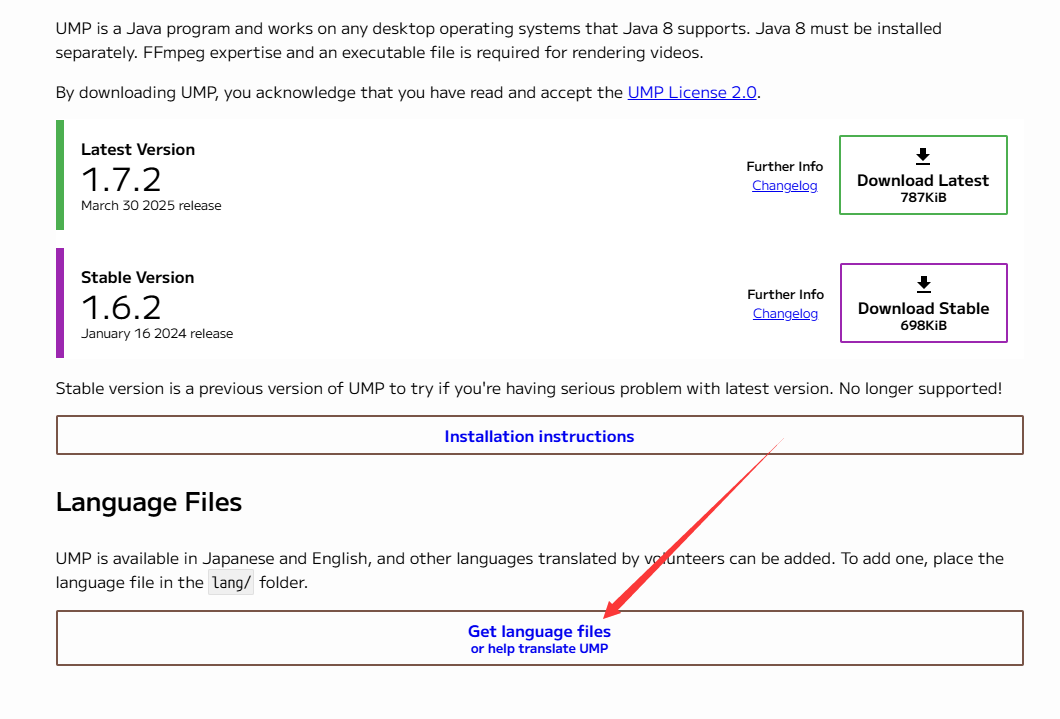1060x719 pixels.
Task: Expand the Installation instructions section
Action: [x=539, y=436]
